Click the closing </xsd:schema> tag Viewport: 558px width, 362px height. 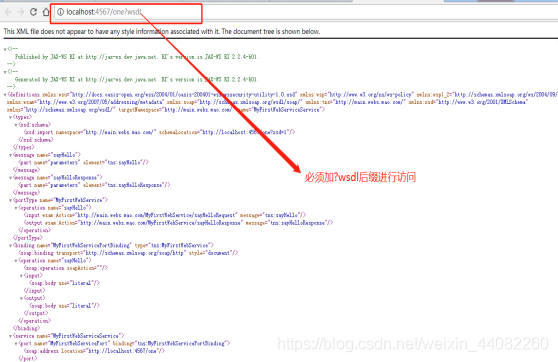[x=36, y=140]
